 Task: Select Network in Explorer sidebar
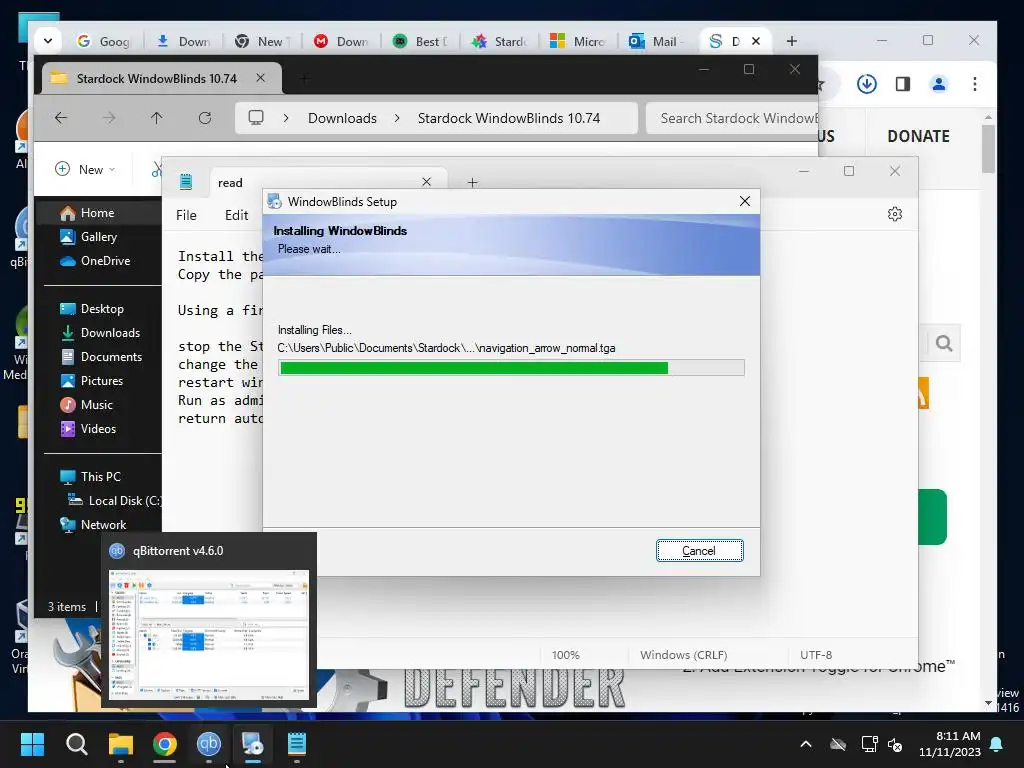pyautogui.click(x=92, y=524)
